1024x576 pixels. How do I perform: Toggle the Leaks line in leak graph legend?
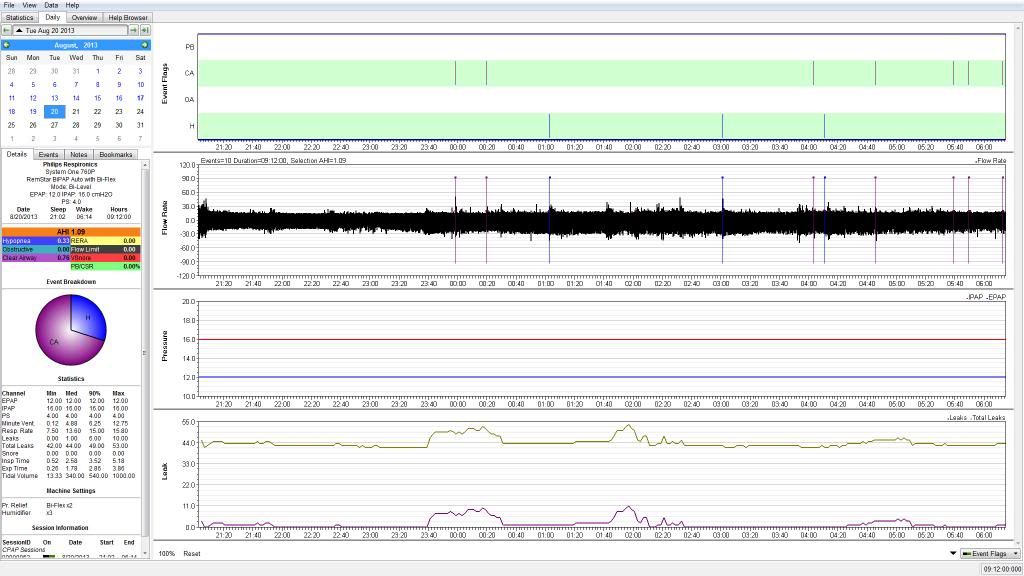point(958,416)
